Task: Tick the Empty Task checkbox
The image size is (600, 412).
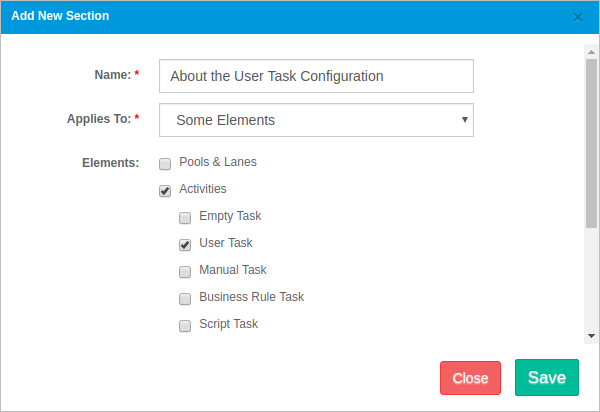Action: coord(185,217)
